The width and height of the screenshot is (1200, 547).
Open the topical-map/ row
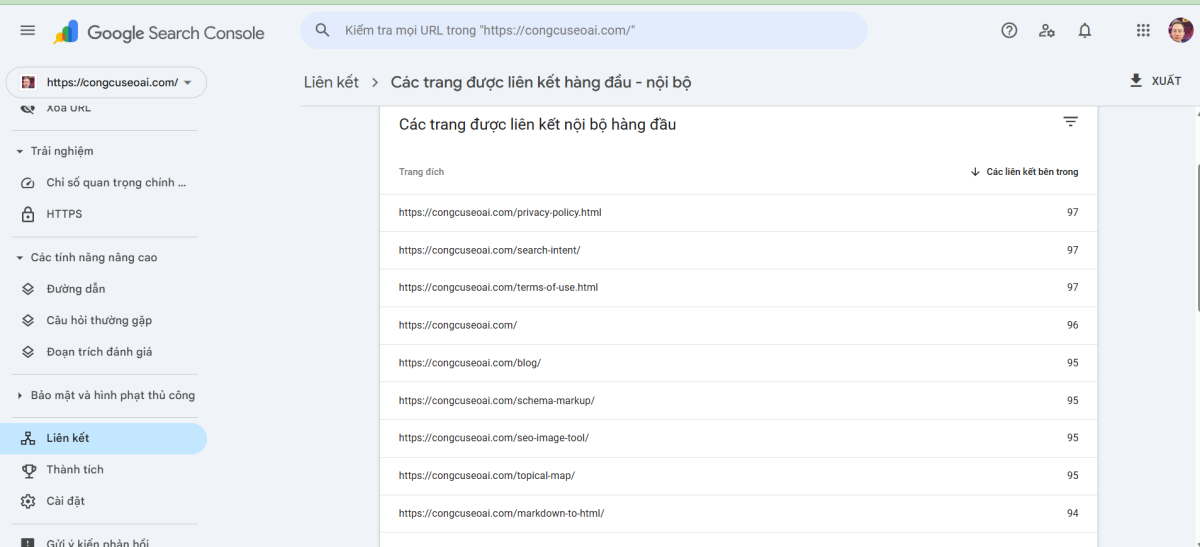(x=738, y=476)
